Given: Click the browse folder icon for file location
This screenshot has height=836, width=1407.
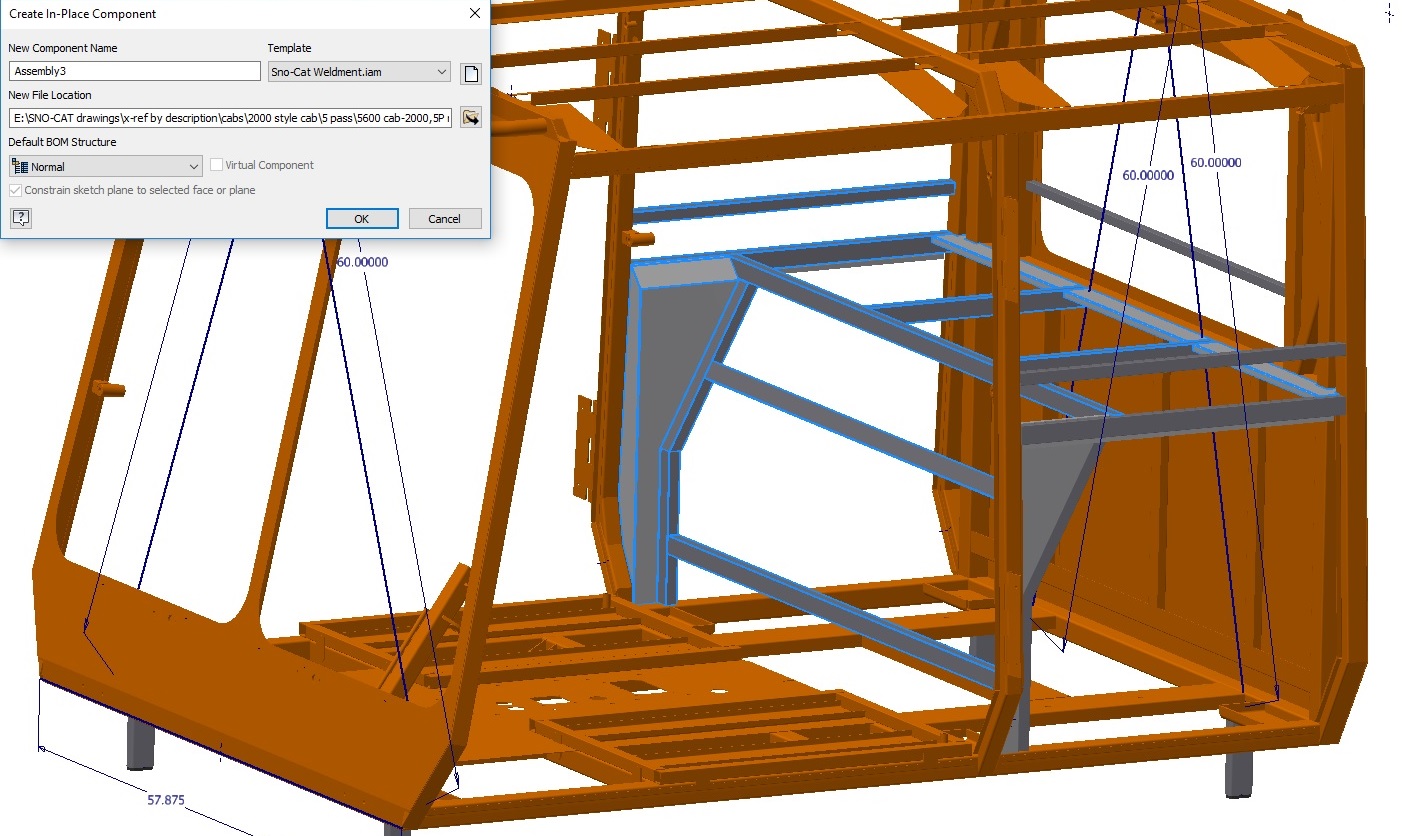Looking at the screenshot, I should point(470,117).
